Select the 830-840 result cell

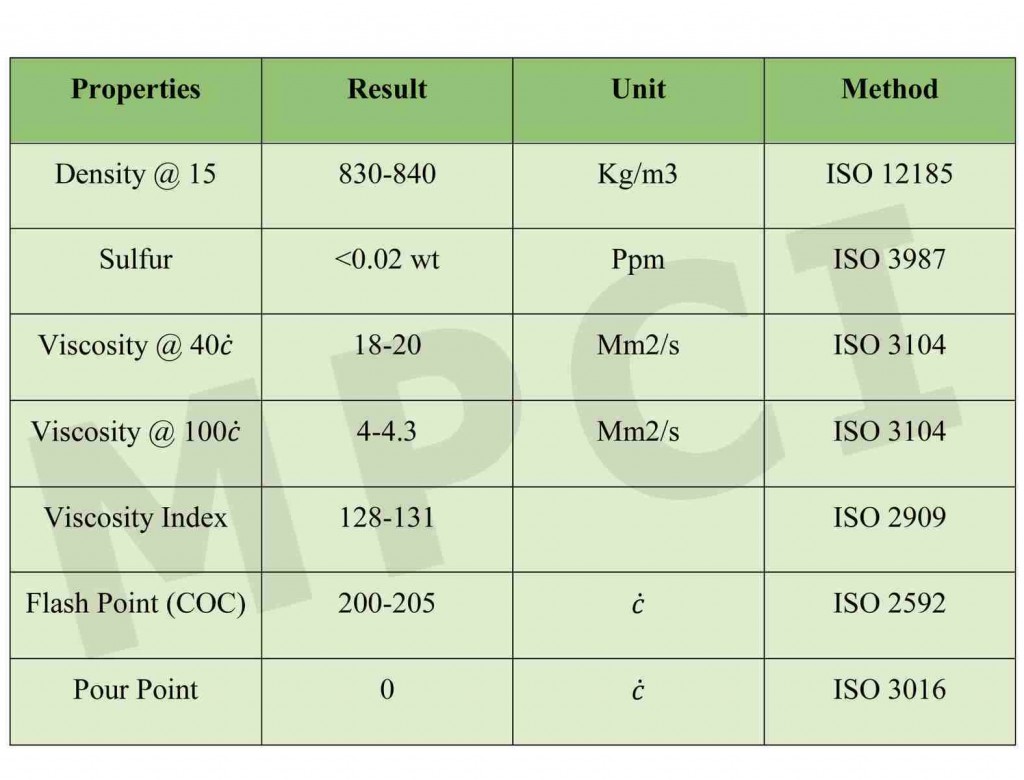coord(387,175)
